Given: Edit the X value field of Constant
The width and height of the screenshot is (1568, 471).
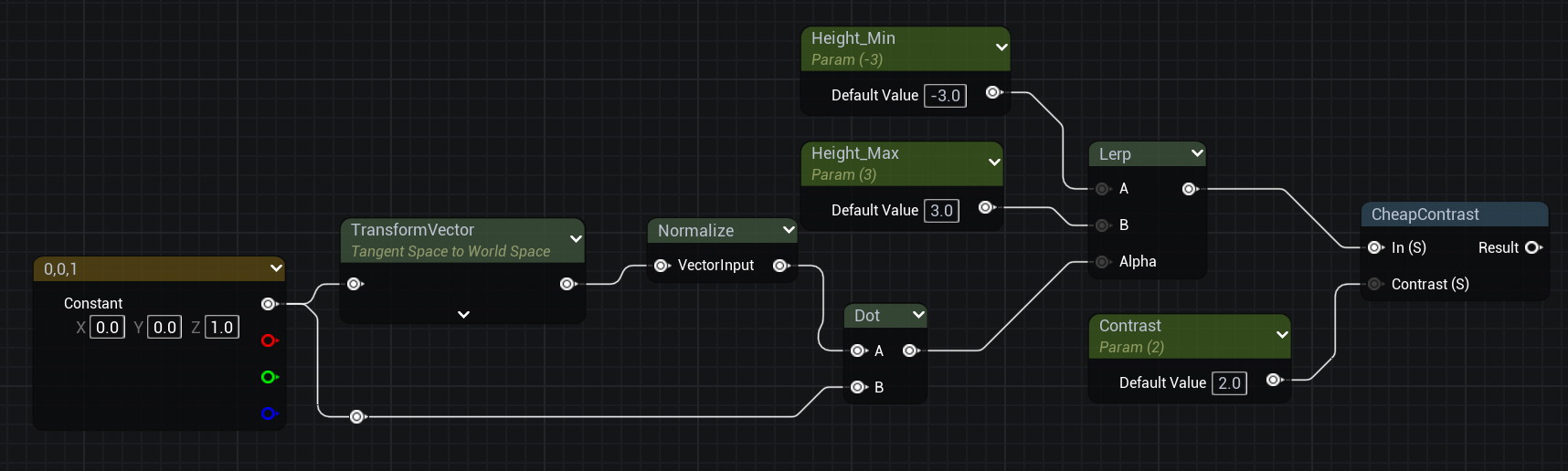Looking at the screenshot, I should [108, 327].
